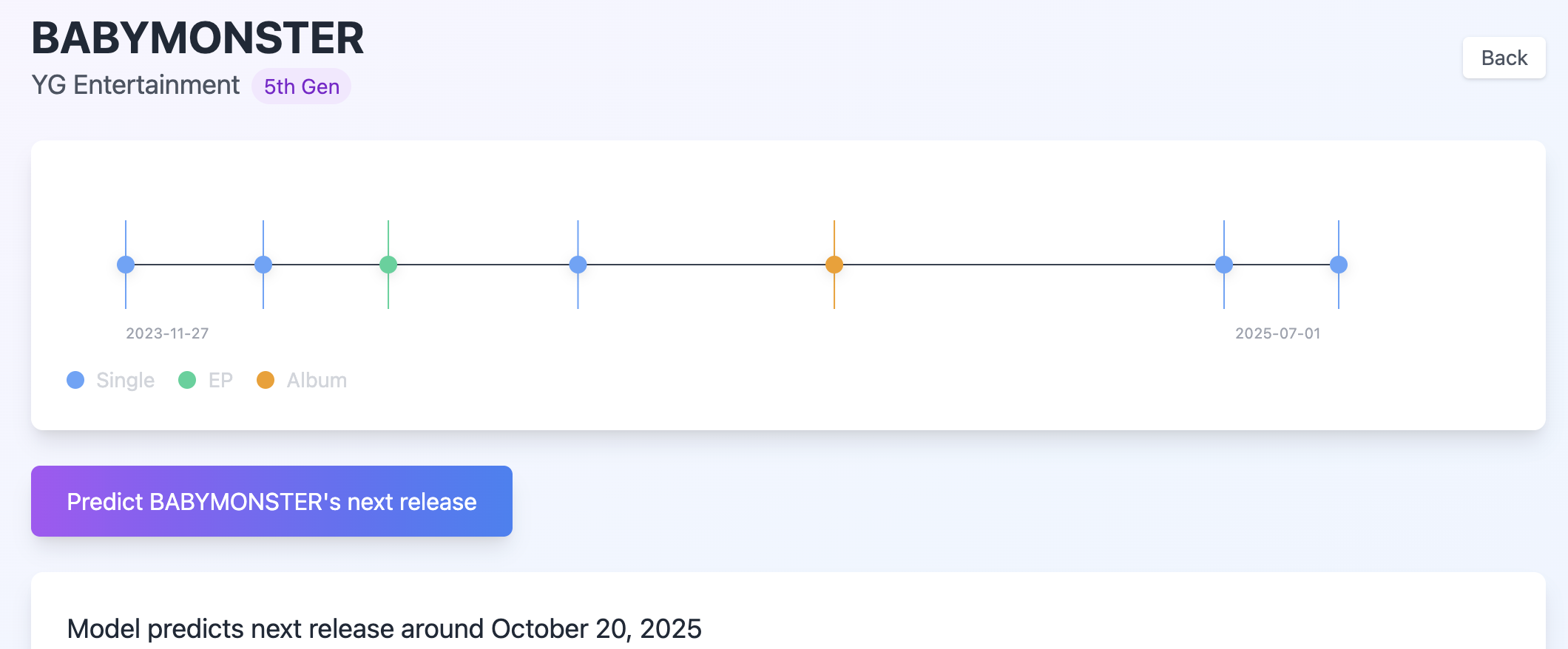Screen dimensions: 1568x649
Task: Click the orange Album legend dot
Action: tap(266, 380)
